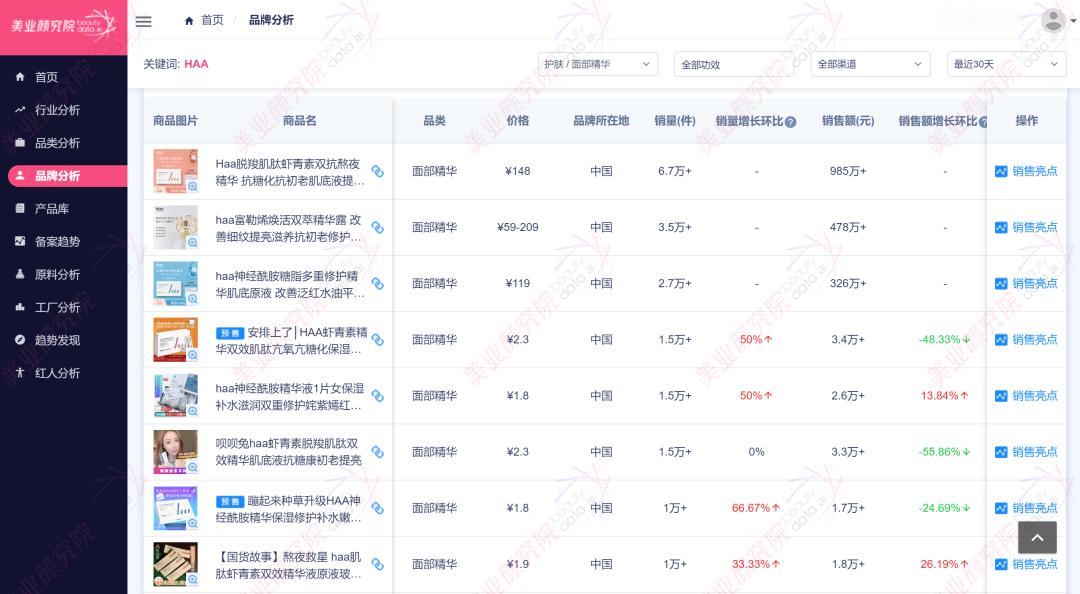Click the keyword HAA label
This screenshot has height=594, width=1080.
pyautogui.click(x=196, y=63)
